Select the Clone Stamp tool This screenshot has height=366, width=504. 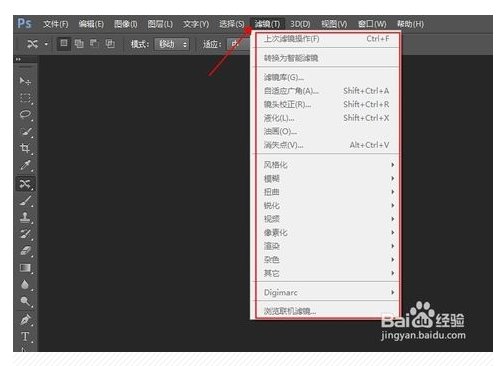pos(25,217)
